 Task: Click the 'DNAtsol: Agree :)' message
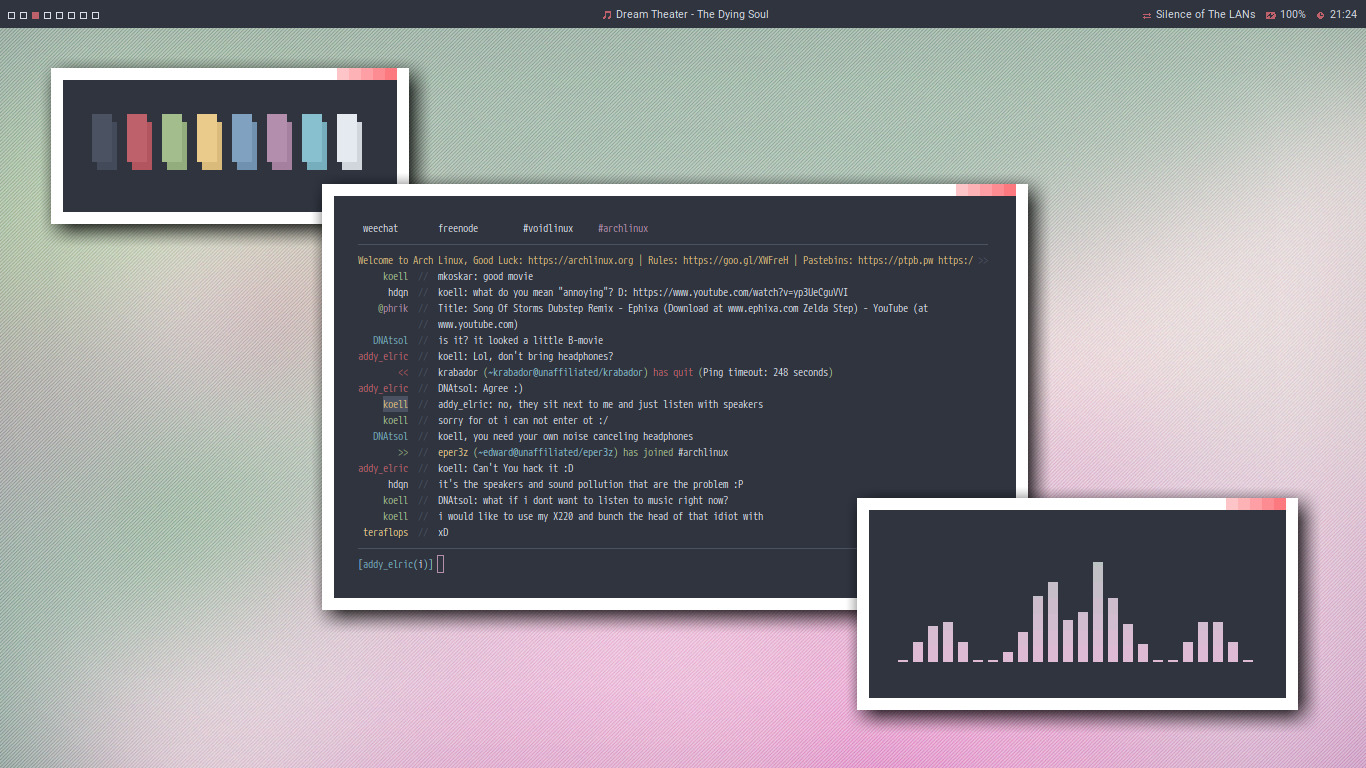[480, 388]
